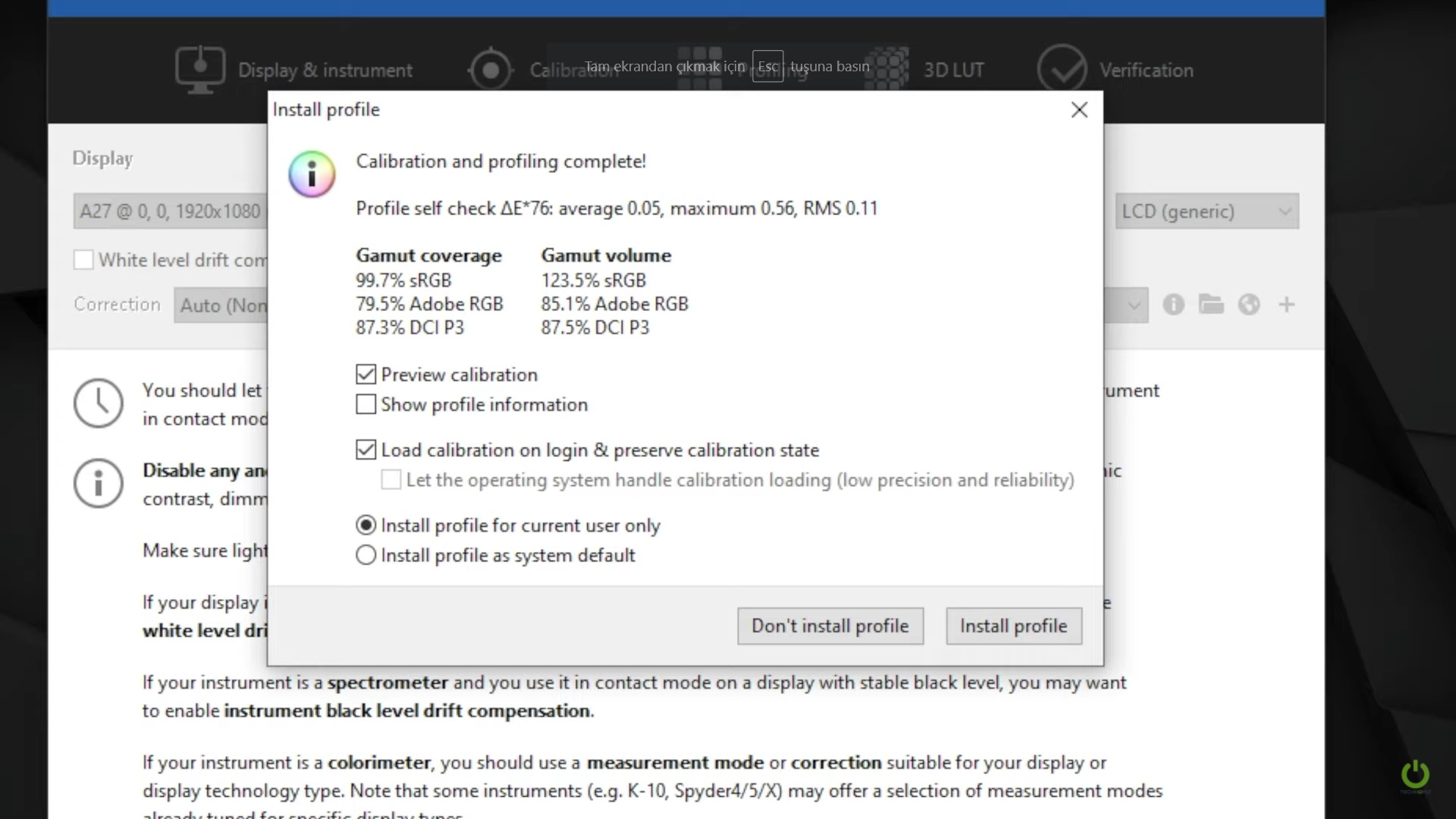Viewport: 1456px width, 819px height.
Task: Click the 3D LUT cube icon
Action: 887,70
